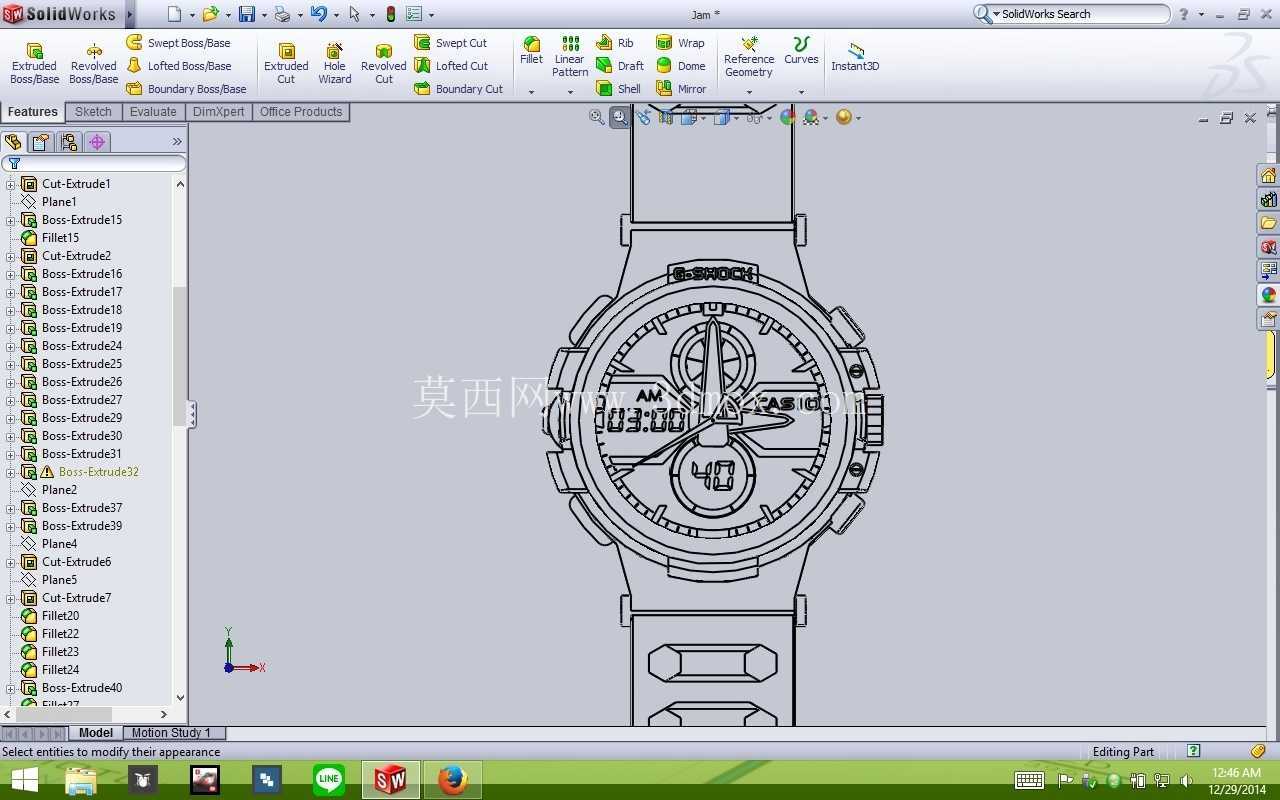Toggle Instant3D mode

pyautogui.click(x=855, y=57)
